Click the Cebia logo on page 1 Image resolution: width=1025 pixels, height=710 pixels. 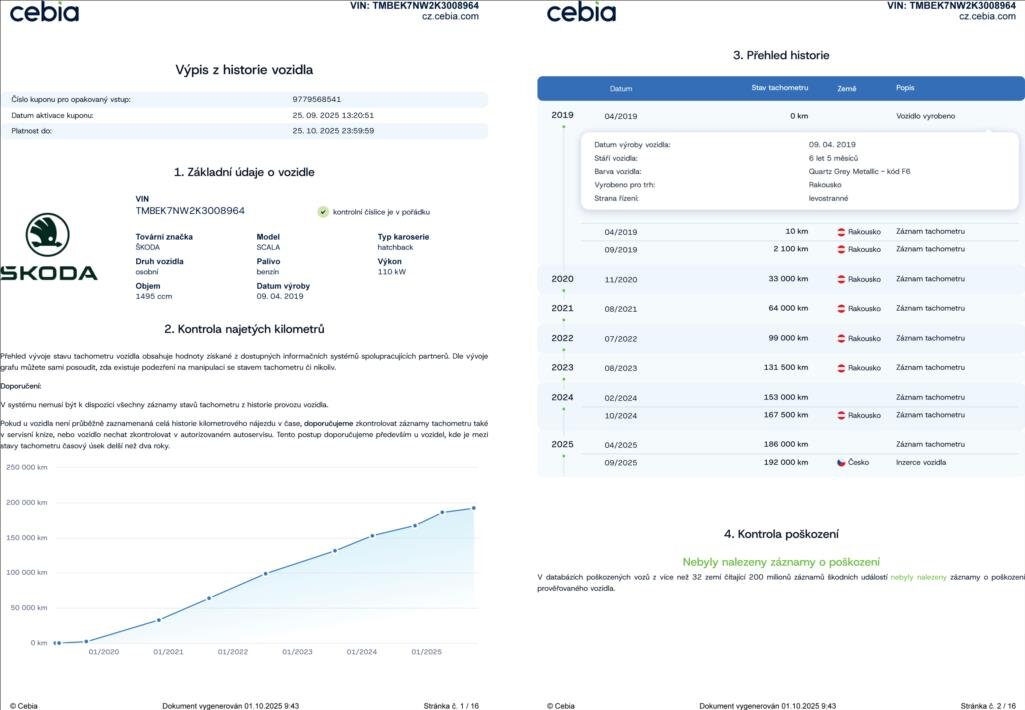point(44,12)
